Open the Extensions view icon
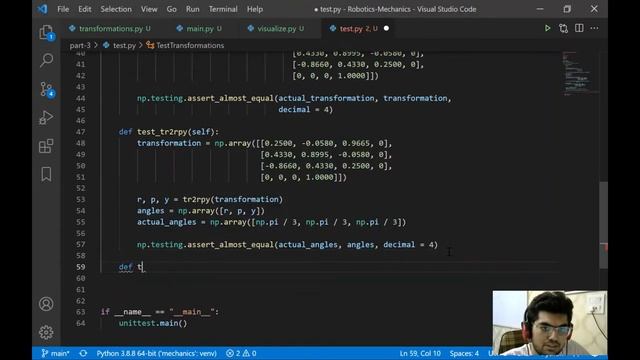The width and height of the screenshot is (640, 360). [x=46, y=146]
